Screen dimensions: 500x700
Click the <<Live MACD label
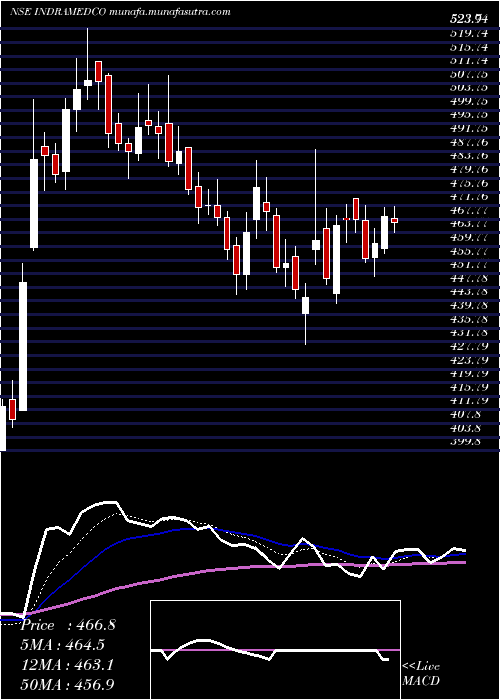tap(421, 673)
